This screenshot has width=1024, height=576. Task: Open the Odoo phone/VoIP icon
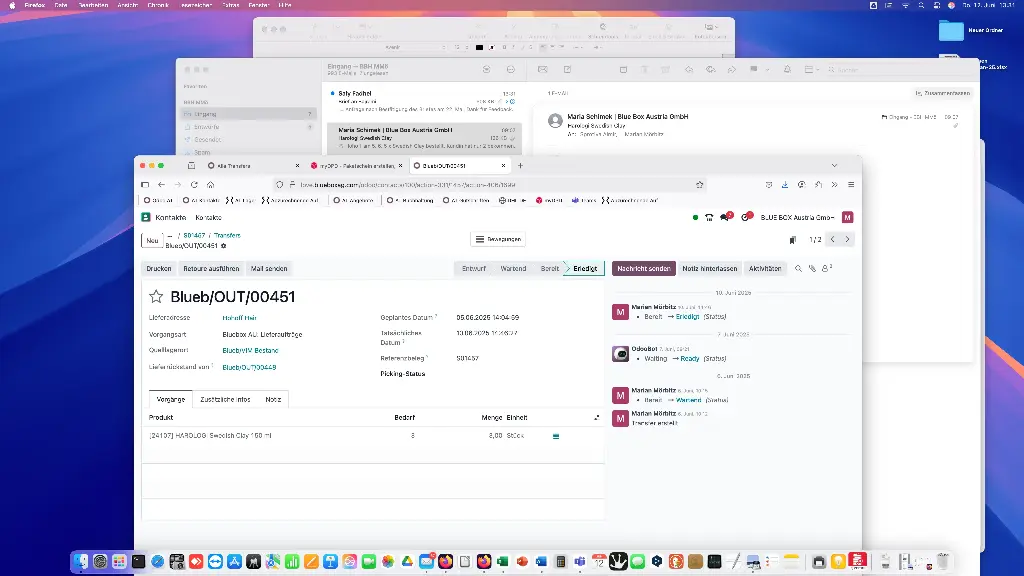pyautogui.click(x=709, y=217)
